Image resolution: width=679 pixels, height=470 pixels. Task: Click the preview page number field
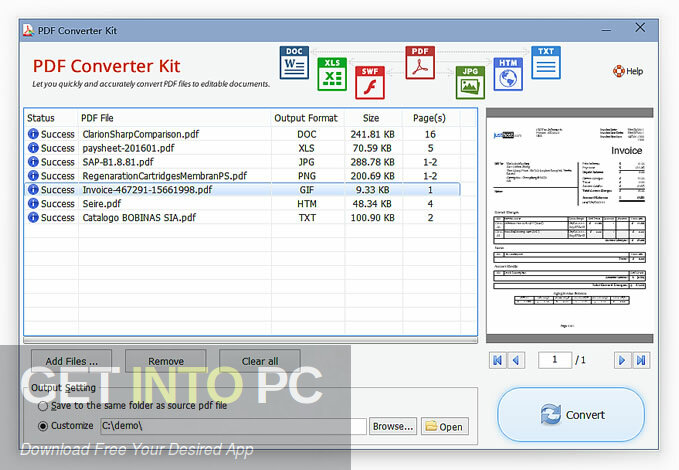point(555,360)
